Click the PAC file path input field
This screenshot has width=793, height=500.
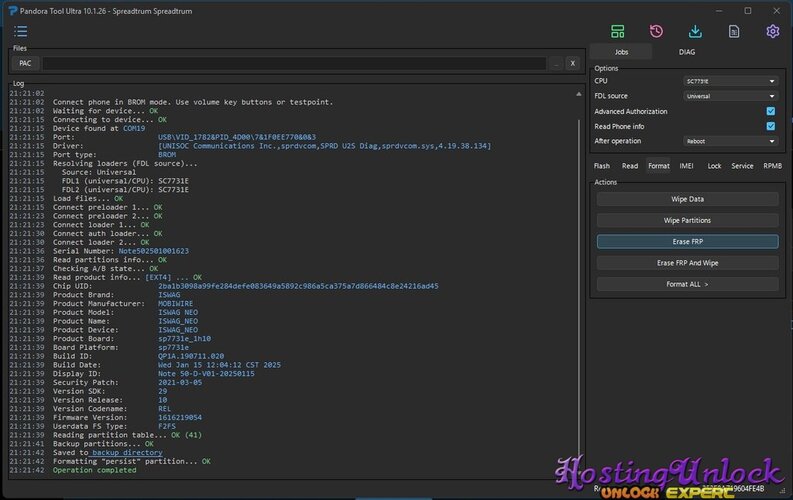pos(294,63)
